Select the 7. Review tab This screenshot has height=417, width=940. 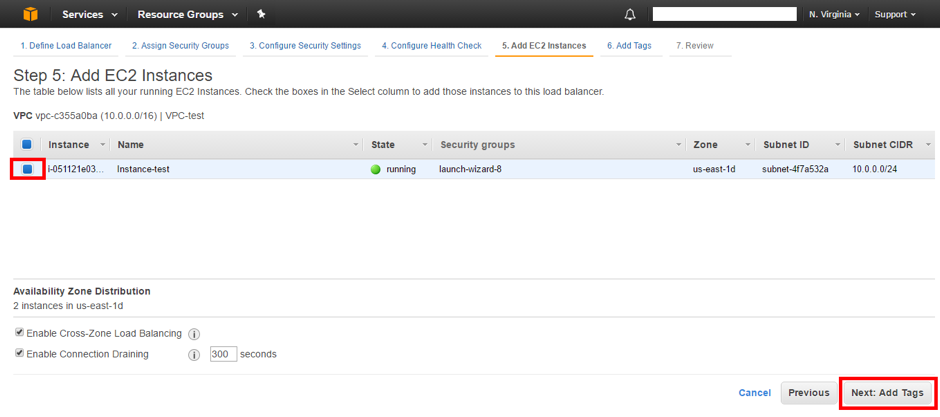coord(695,46)
